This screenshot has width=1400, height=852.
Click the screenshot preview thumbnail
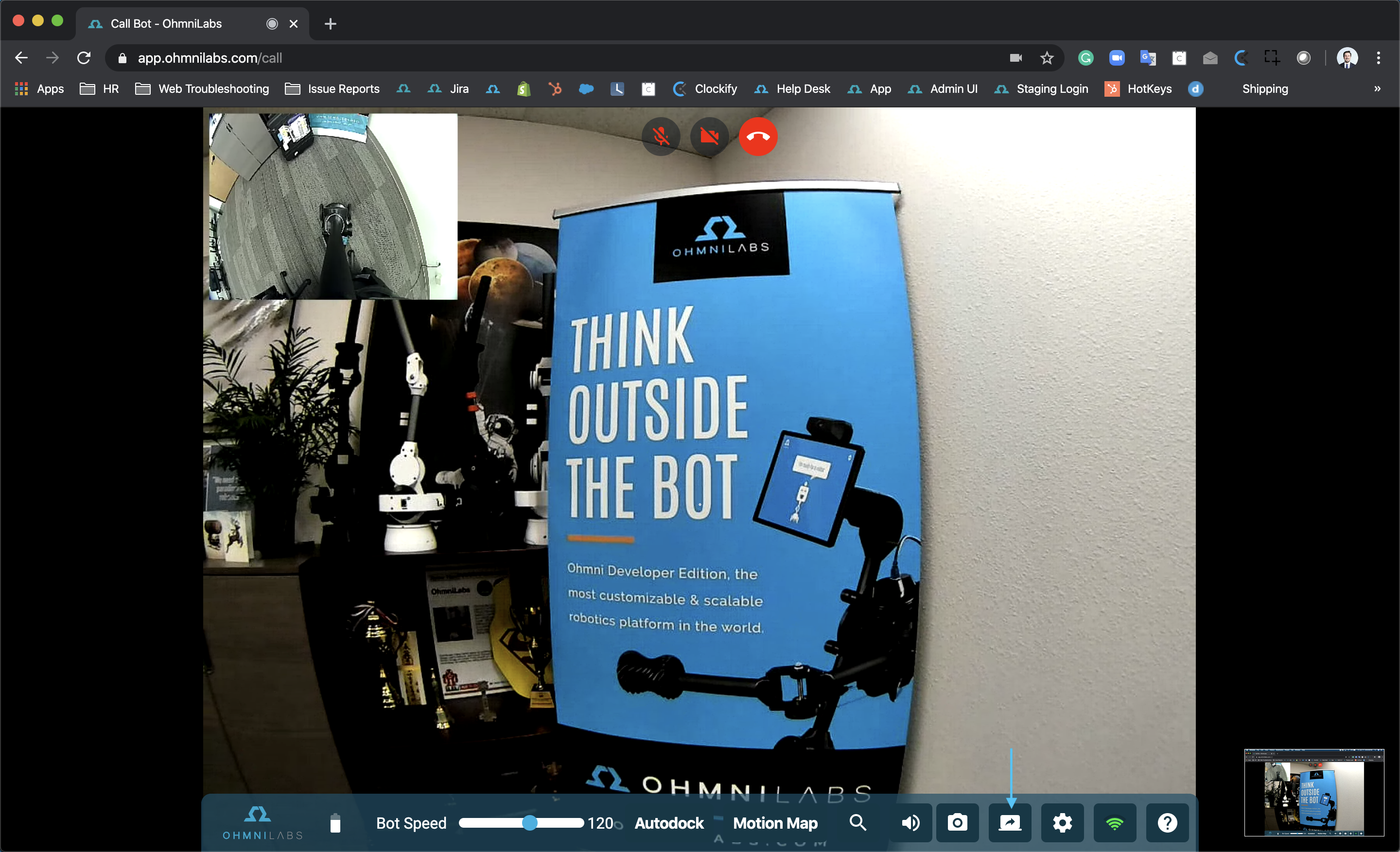1313,792
